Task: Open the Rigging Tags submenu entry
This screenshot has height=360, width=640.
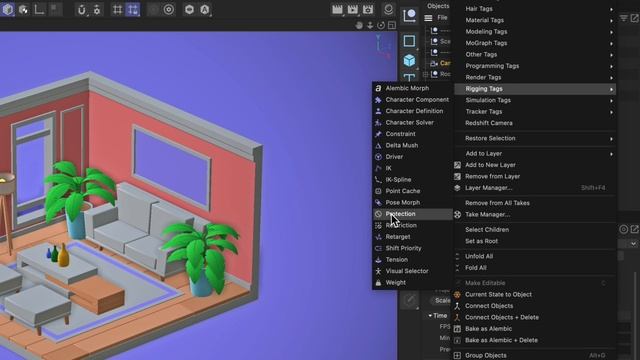Action: (535, 89)
